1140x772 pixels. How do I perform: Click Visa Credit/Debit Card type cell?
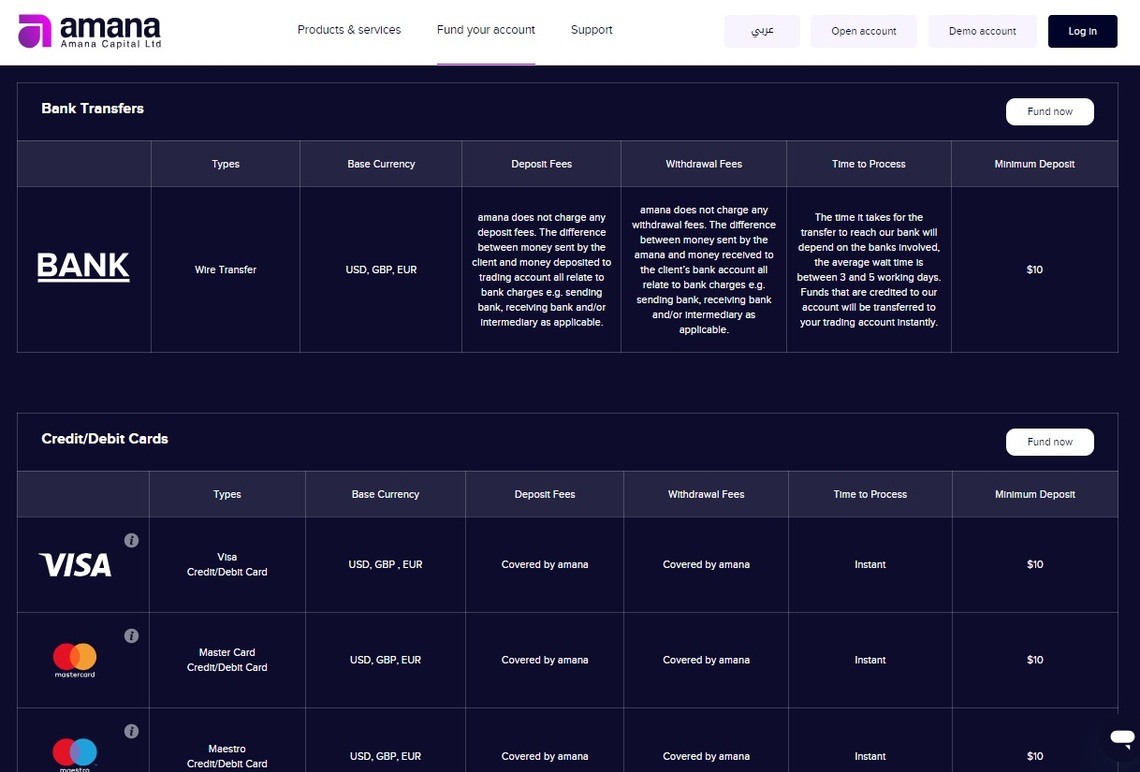pyautogui.click(x=227, y=565)
